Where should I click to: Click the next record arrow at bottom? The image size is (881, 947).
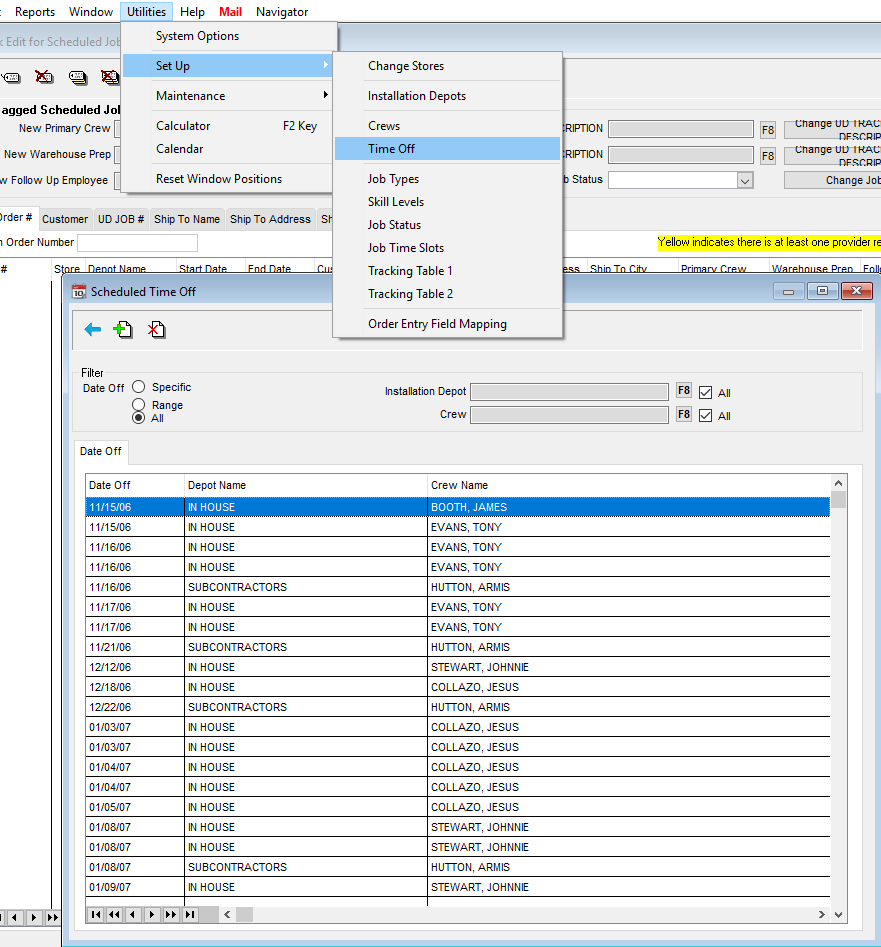pyautogui.click(x=151, y=913)
